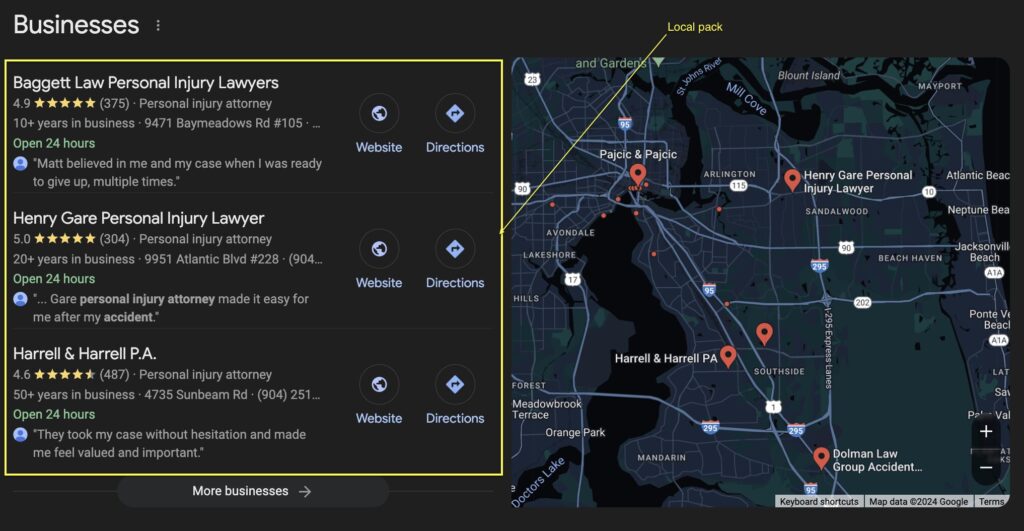Image resolution: width=1024 pixels, height=531 pixels.
Task: Click the Dolman Law Group map pin
Action: 821,458
